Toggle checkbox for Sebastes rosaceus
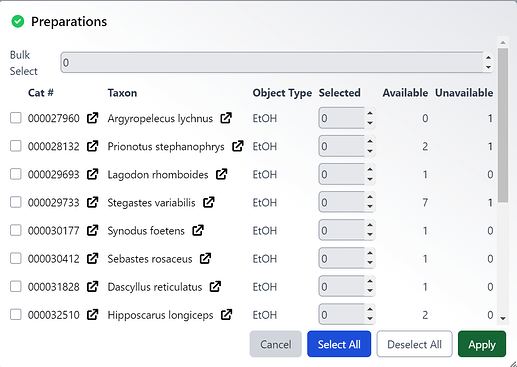 coord(16,258)
